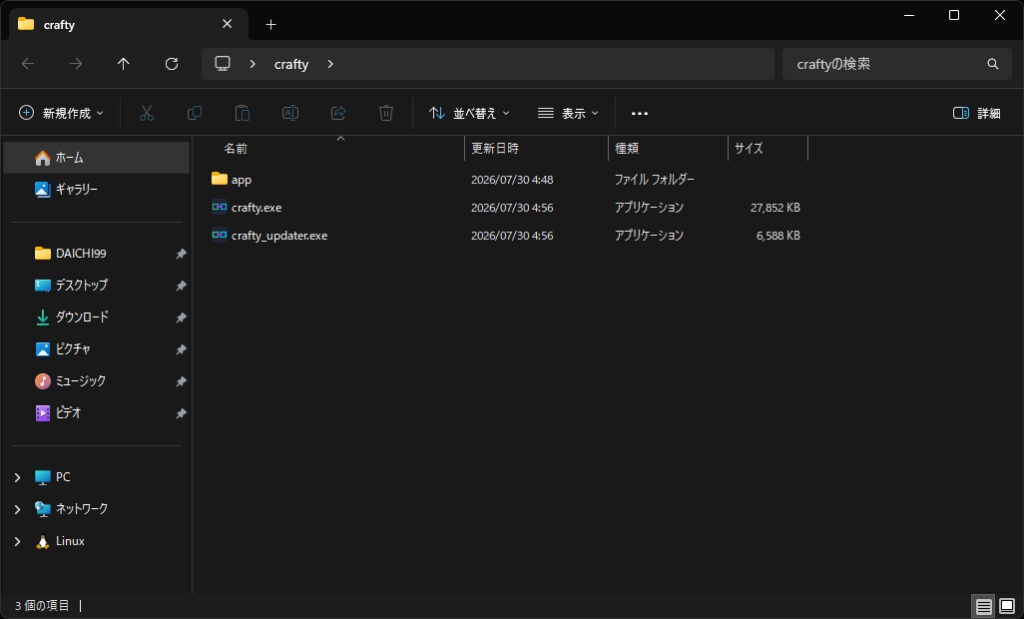Click the Delete trash can icon
The height and width of the screenshot is (619, 1024).
coord(386,113)
